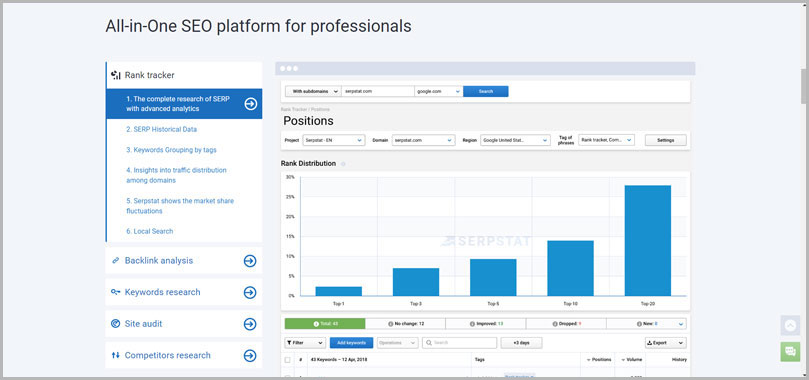Click the Add keywords button
This screenshot has width=809, height=380.
pos(351,343)
